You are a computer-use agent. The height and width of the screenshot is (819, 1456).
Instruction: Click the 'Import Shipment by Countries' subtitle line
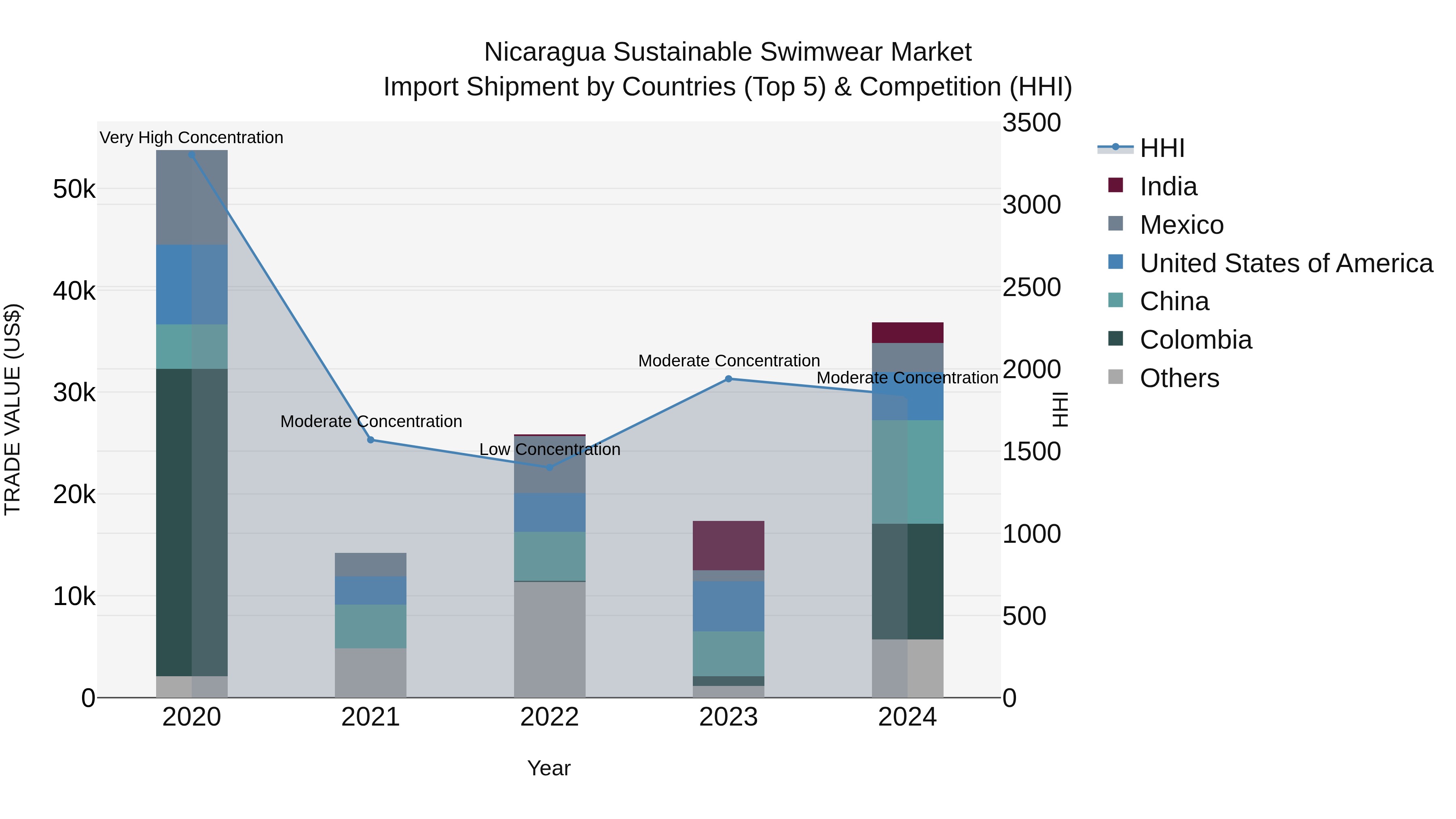[728, 87]
